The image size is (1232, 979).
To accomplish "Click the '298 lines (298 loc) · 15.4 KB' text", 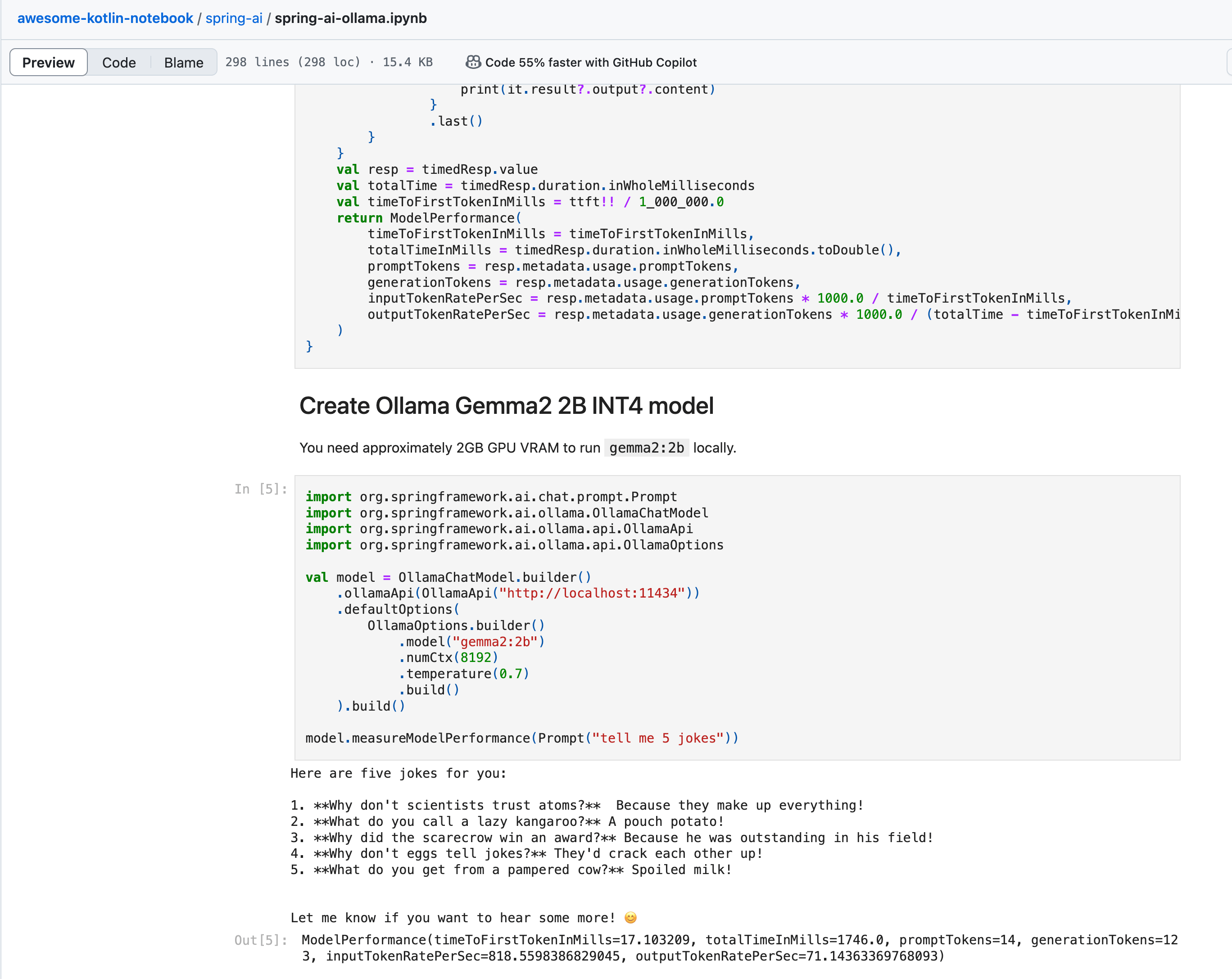I will tap(329, 62).
